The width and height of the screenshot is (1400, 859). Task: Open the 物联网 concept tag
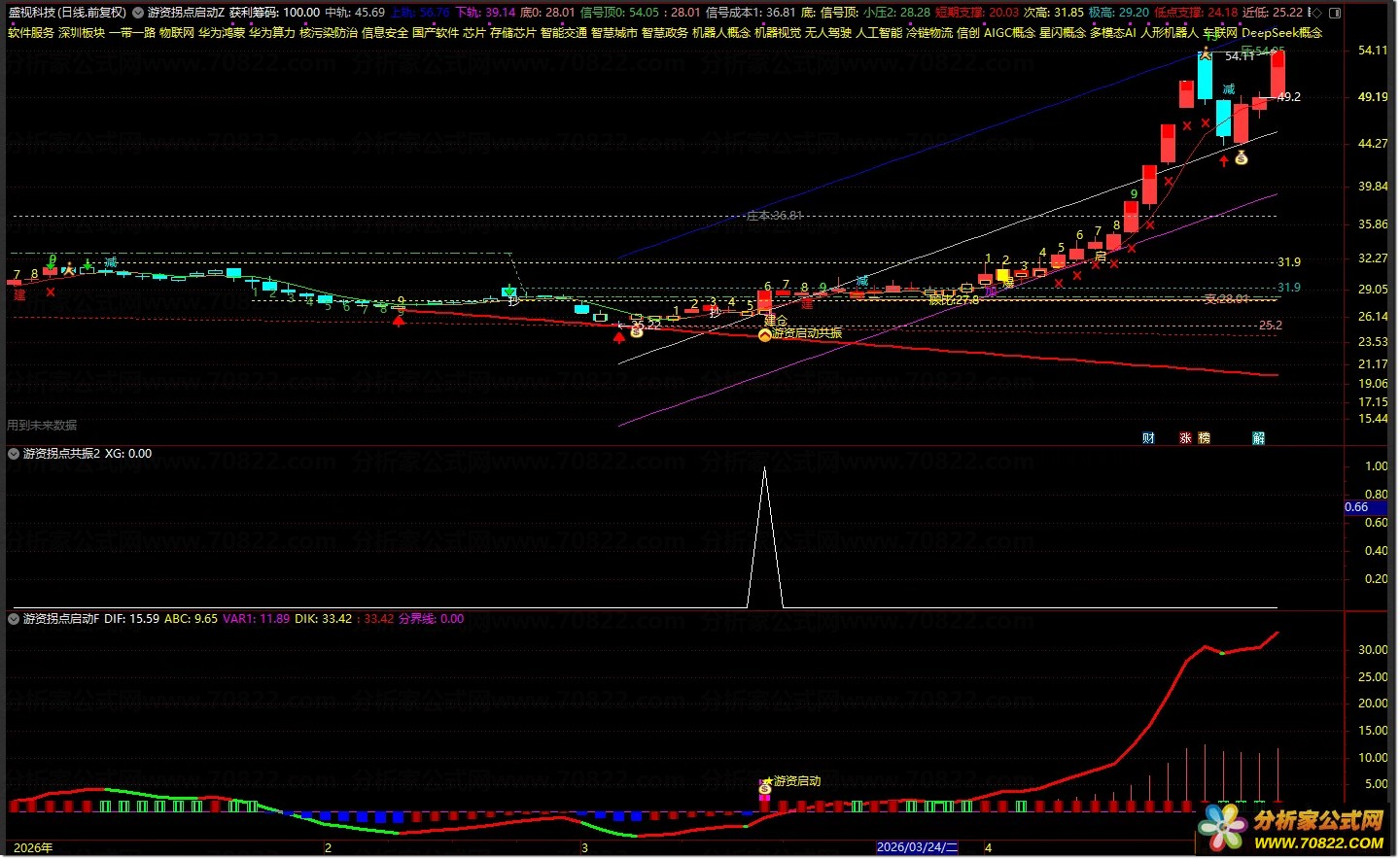(177, 32)
